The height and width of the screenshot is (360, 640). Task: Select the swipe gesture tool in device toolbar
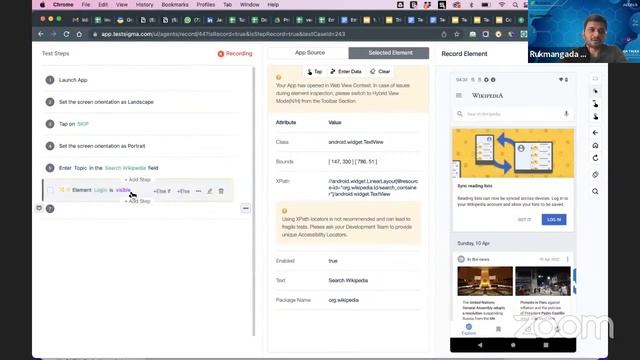pos(596,117)
